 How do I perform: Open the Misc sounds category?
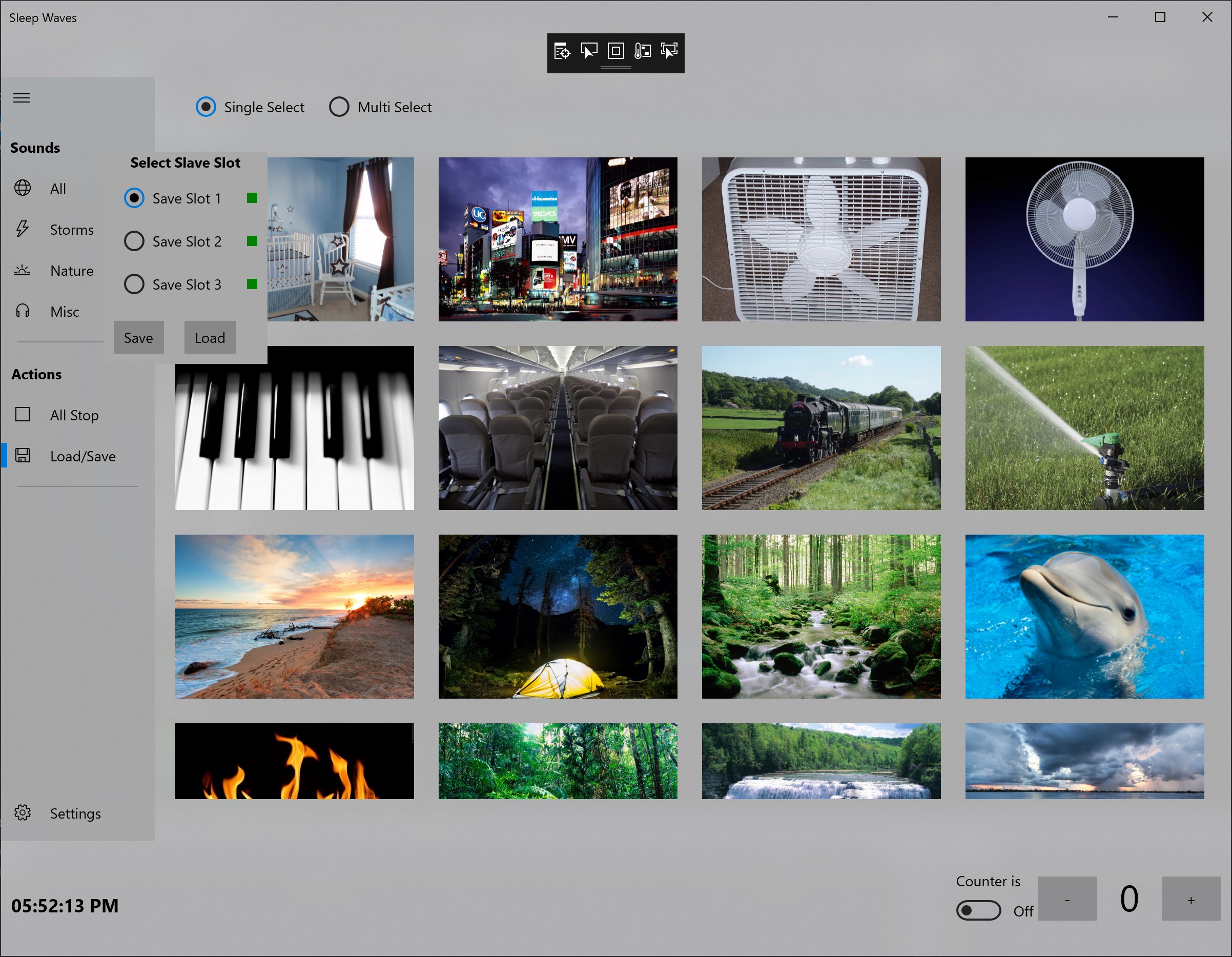pos(64,312)
